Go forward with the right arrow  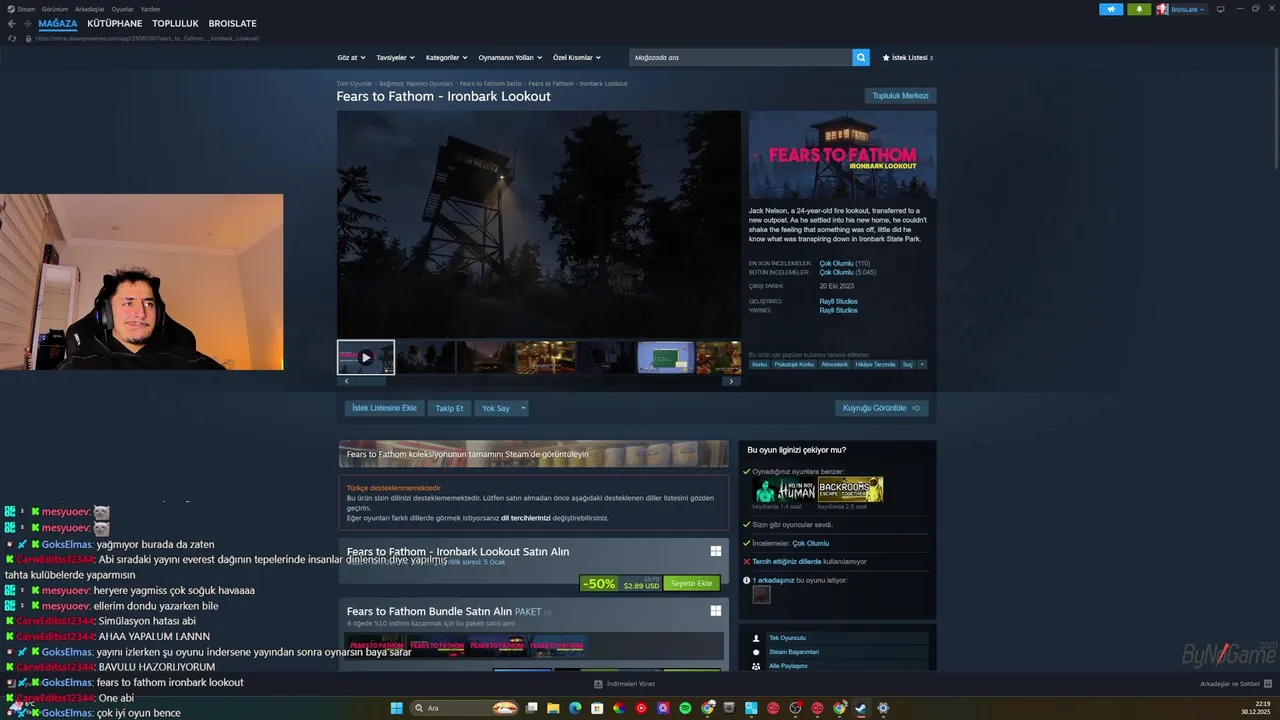(27, 23)
